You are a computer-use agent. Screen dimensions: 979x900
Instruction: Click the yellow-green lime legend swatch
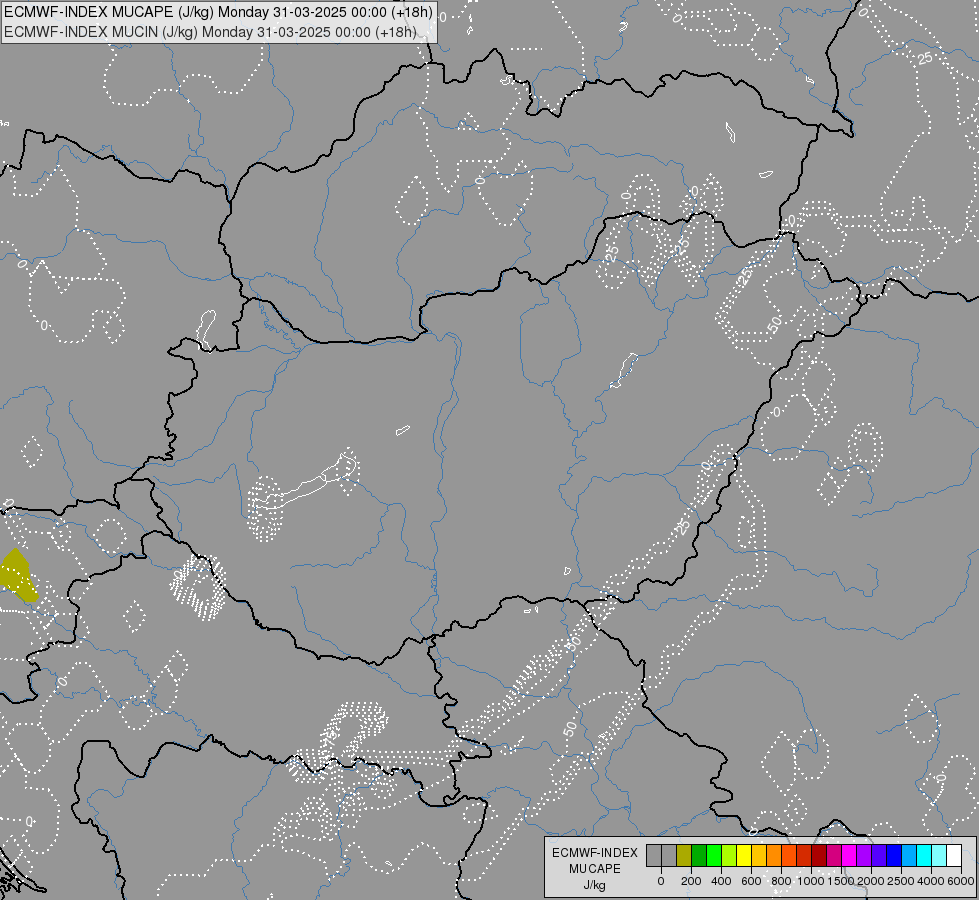tap(729, 856)
